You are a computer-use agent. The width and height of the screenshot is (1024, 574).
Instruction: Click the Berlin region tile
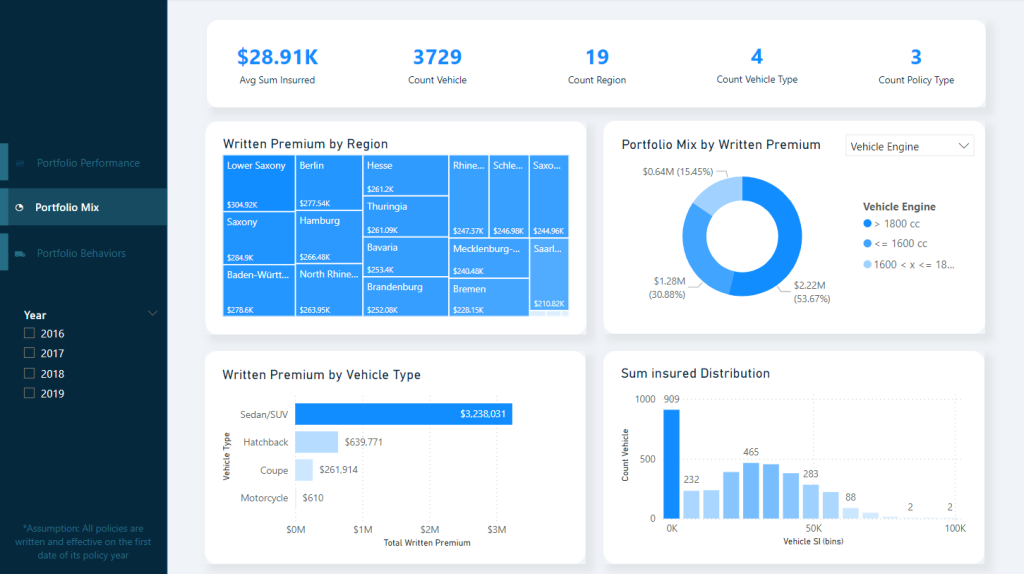328,183
